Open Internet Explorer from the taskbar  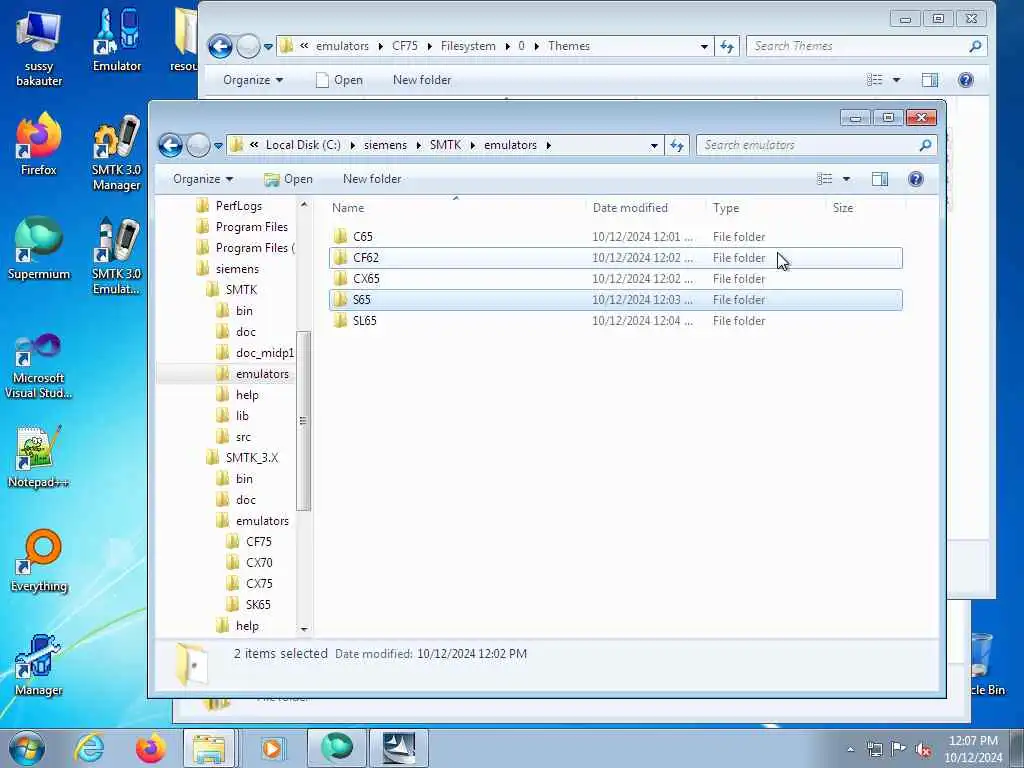[x=89, y=748]
